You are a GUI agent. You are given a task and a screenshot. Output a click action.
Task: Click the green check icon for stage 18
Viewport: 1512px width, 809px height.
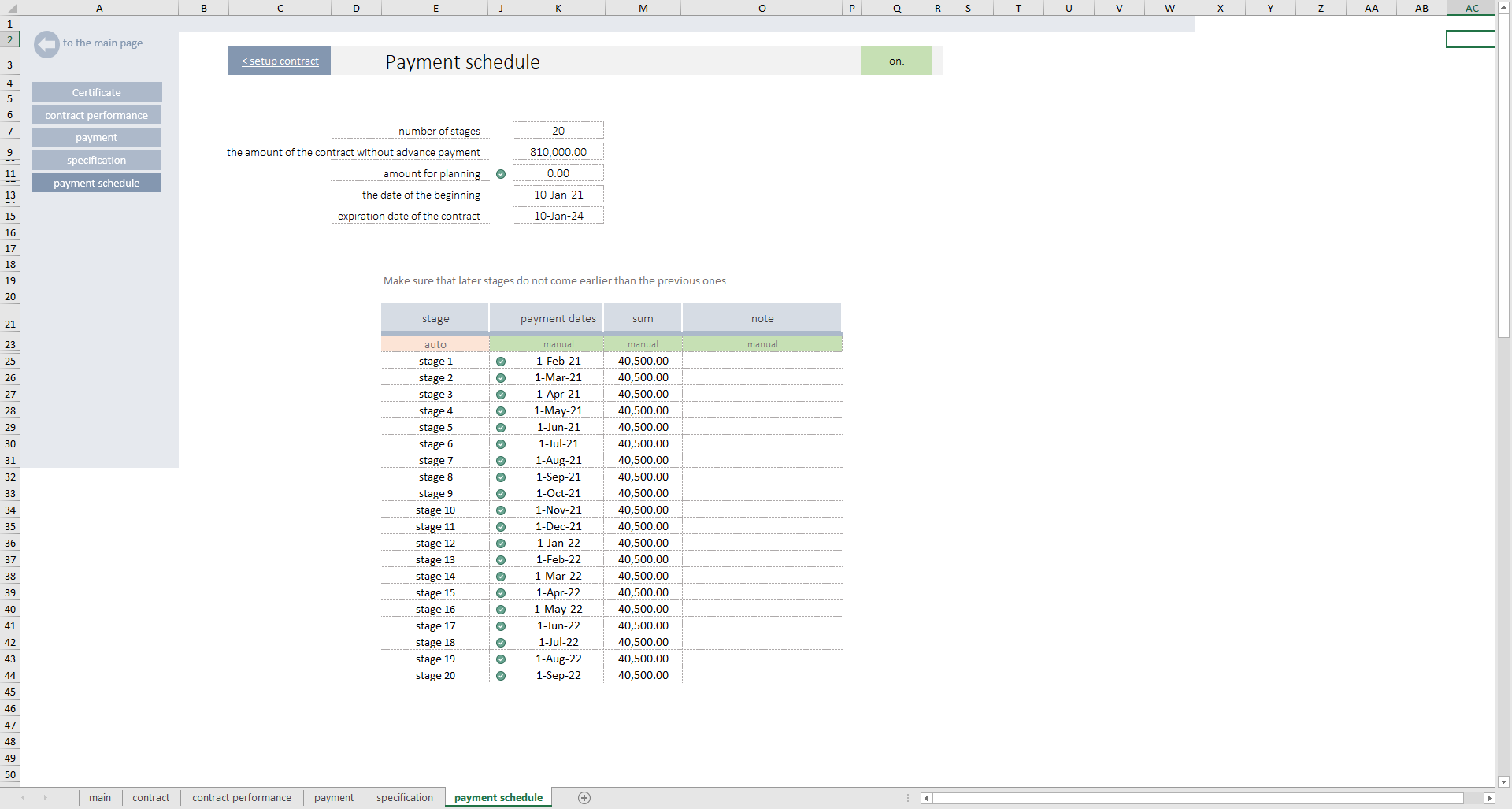click(501, 643)
